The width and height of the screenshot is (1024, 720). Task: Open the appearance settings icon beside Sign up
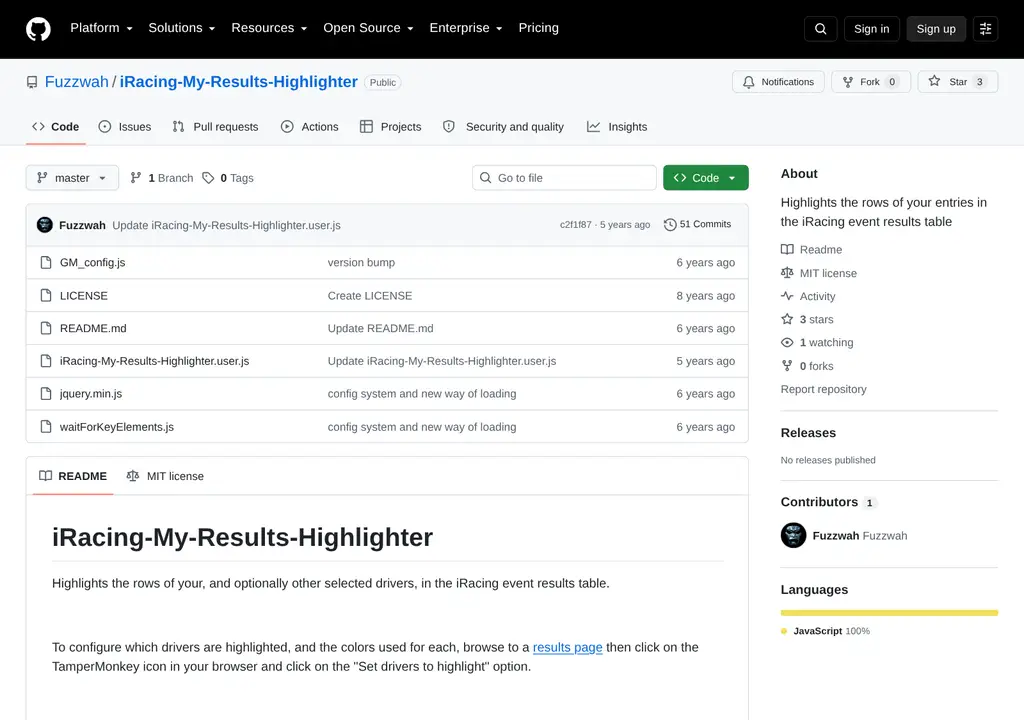tap(985, 29)
